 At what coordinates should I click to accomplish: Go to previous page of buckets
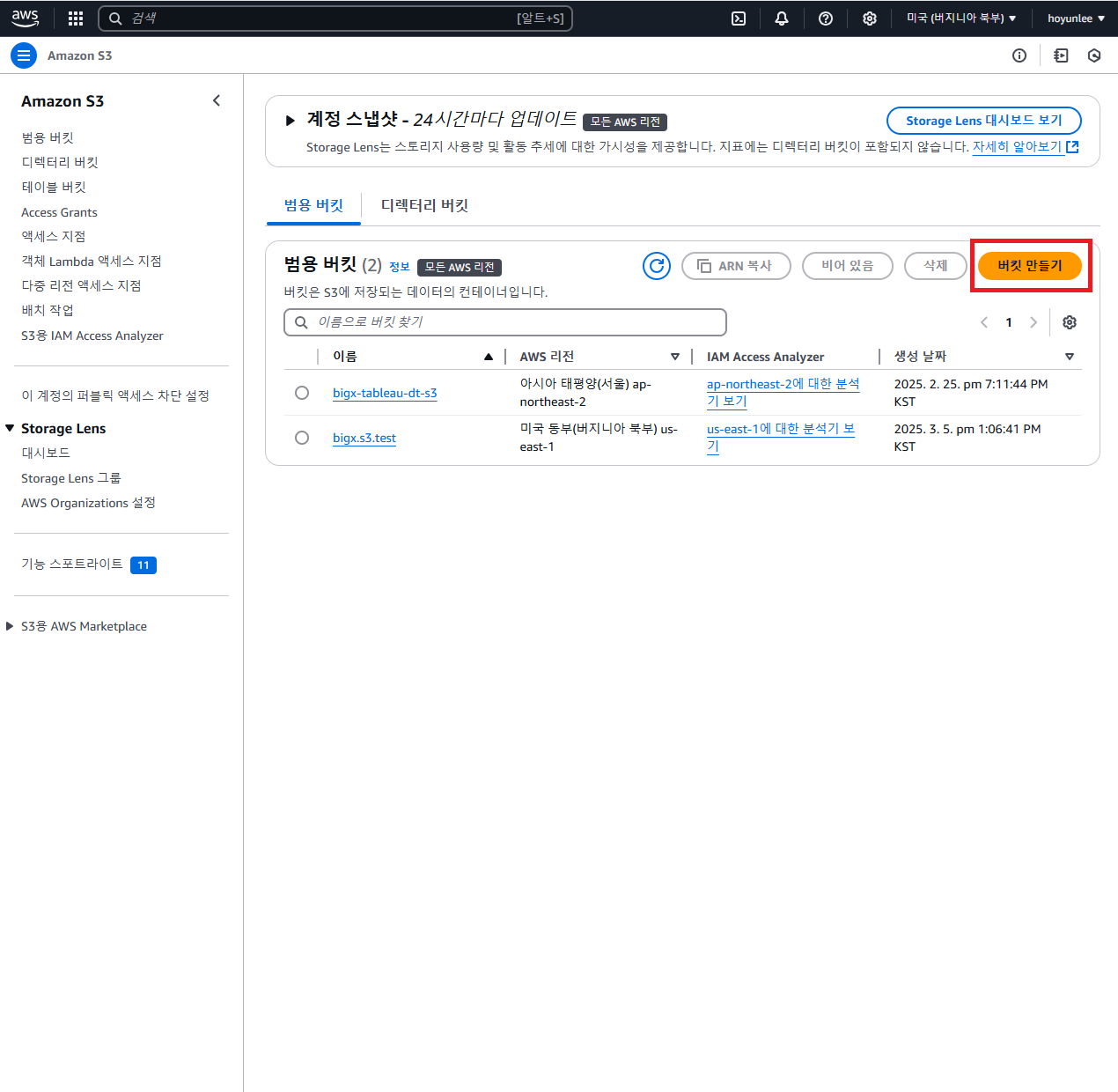click(984, 322)
